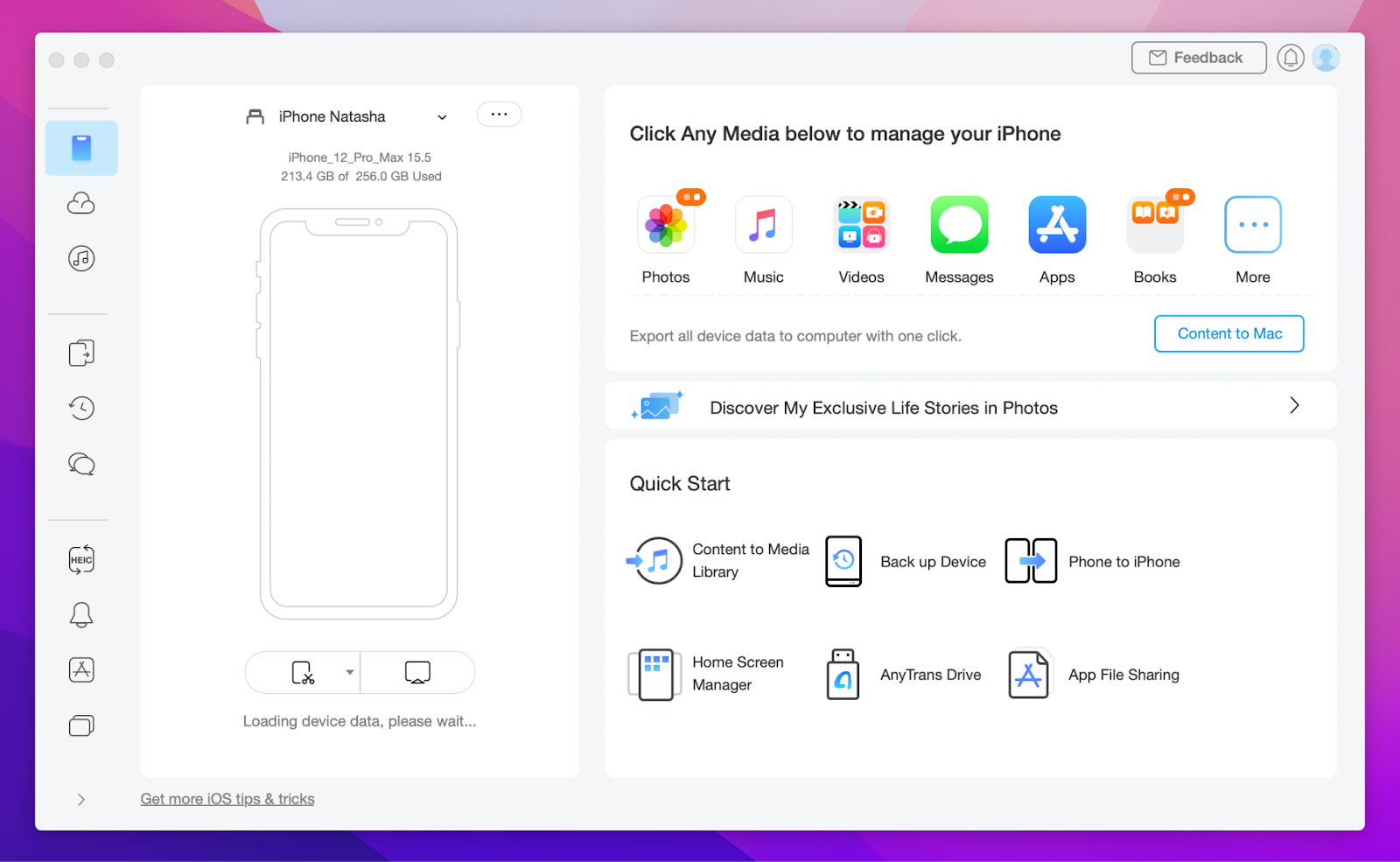Open Get more iOS tips & tricks link
Viewport: 1400px width, 862px height.
click(227, 799)
